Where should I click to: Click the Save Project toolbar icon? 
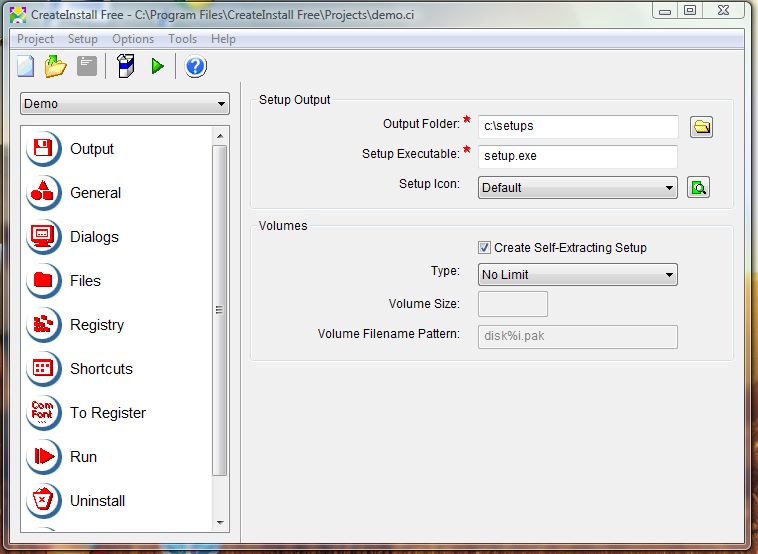click(87, 66)
